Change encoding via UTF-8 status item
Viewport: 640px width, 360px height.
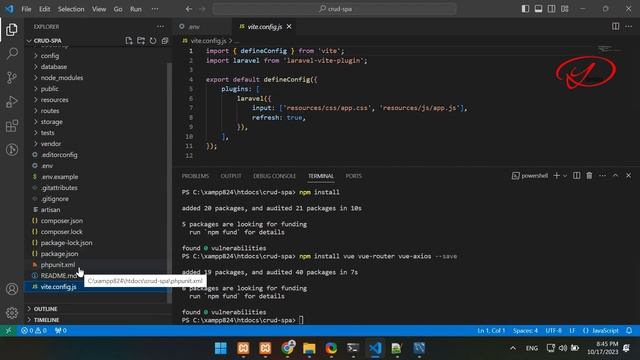(x=553, y=331)
